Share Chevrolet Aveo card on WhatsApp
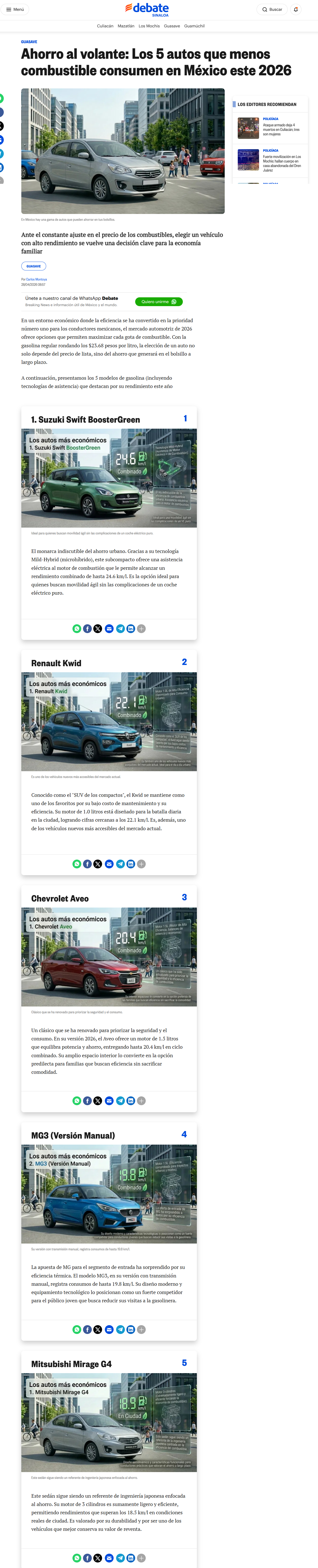 [76, 1100]
